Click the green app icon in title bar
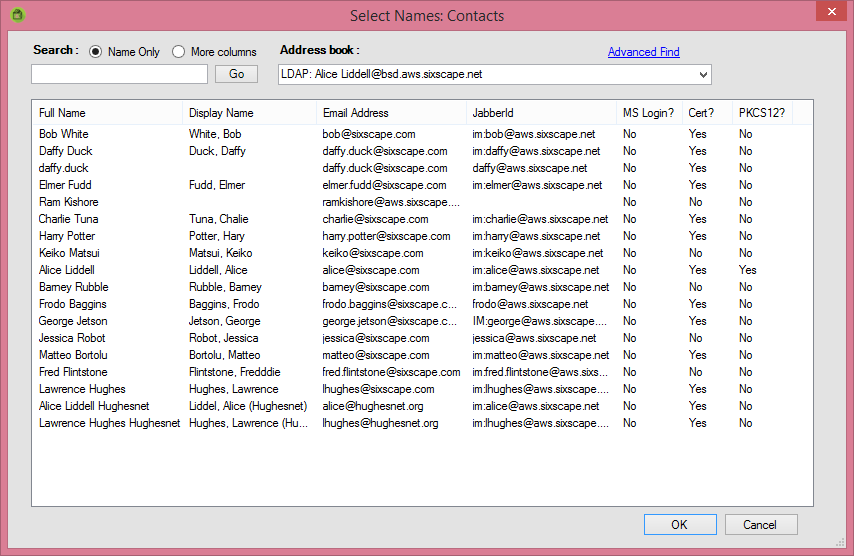 17,15
